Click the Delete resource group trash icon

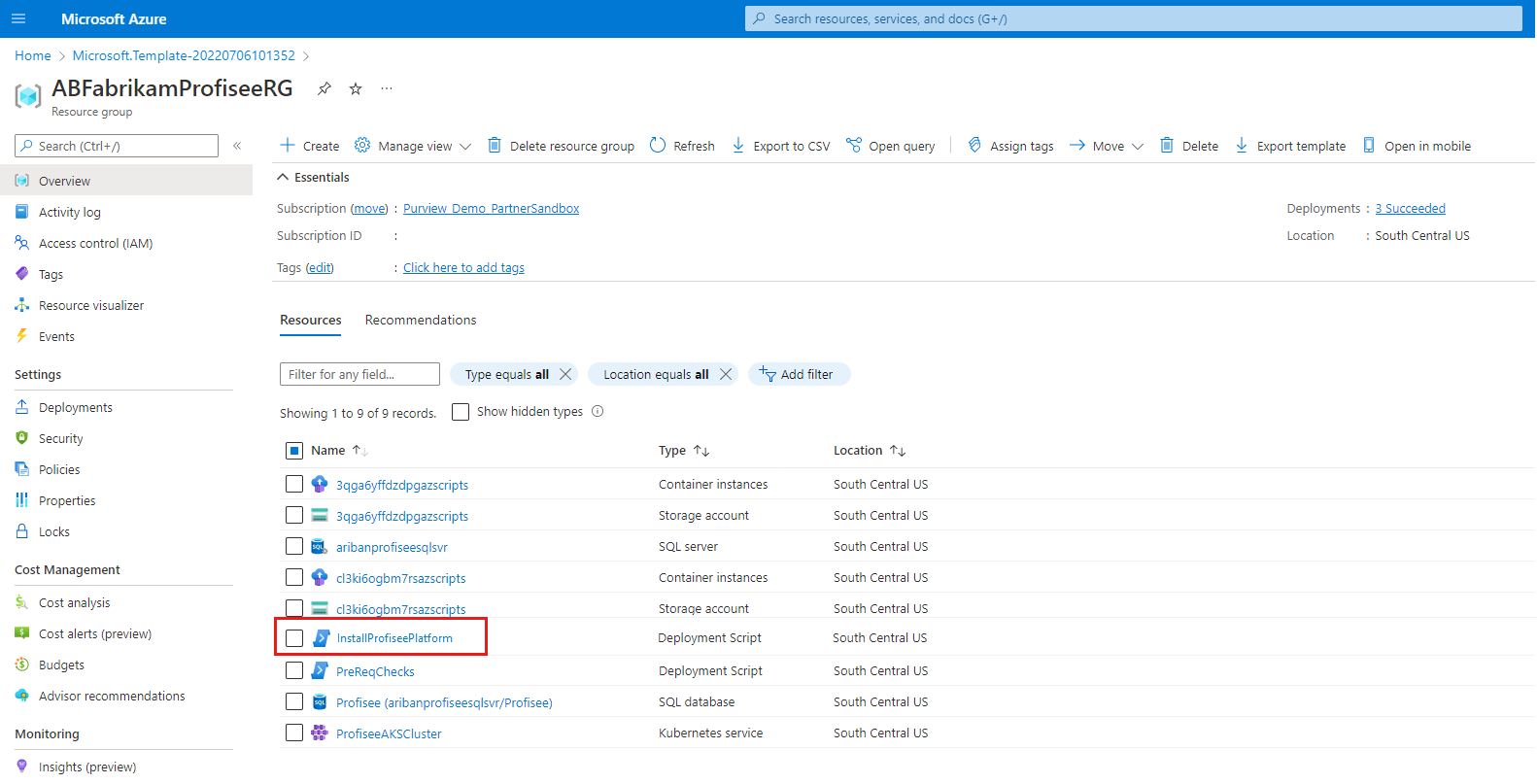[495, 145]
